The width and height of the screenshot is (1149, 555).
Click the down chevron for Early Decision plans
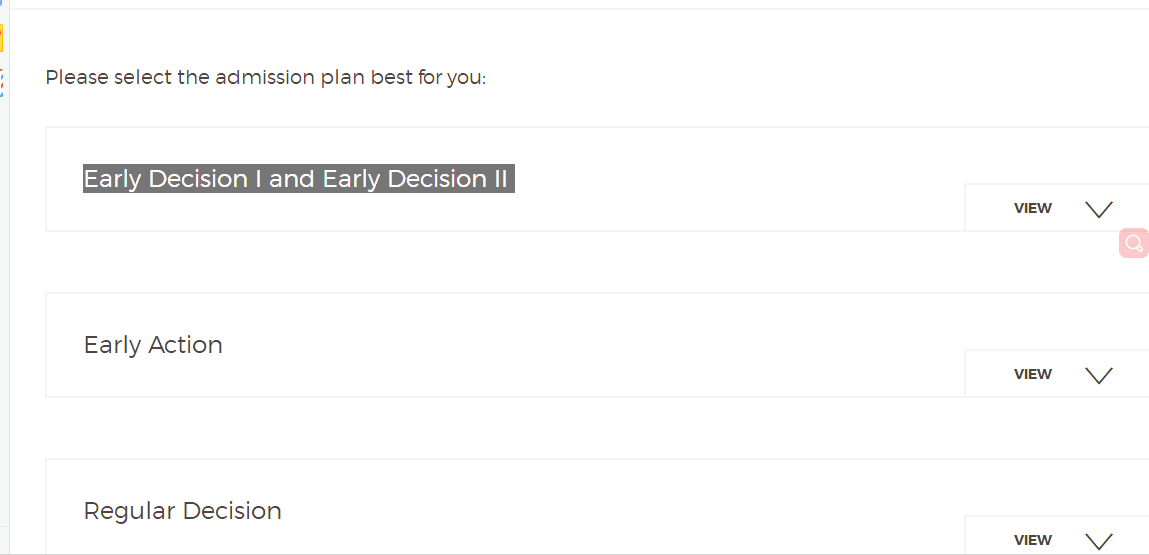[1098, 209]
